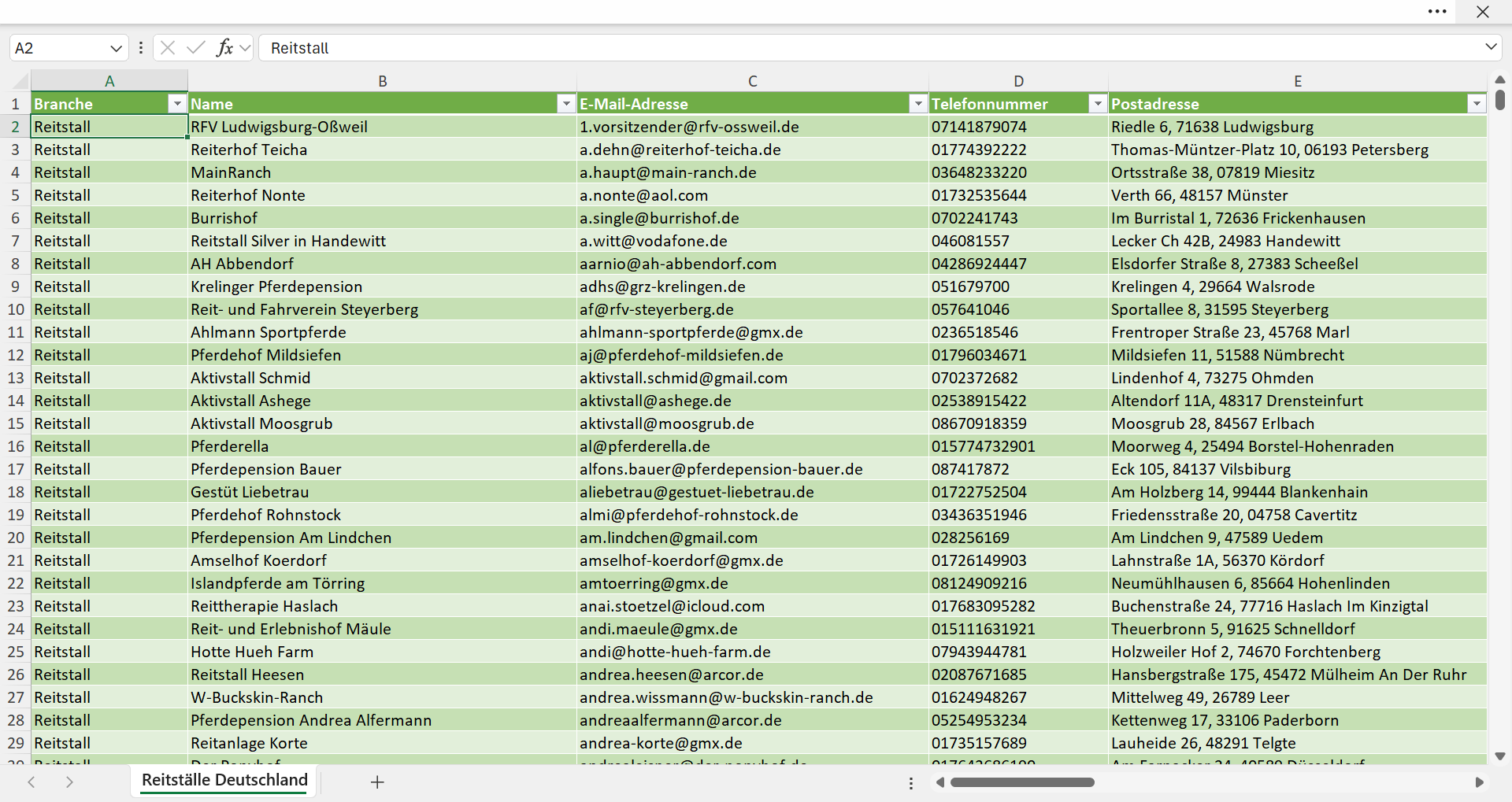Screen dimensions: 1512x802
Task: Cancel formula entry with X icon
Action: click(168, 48)
